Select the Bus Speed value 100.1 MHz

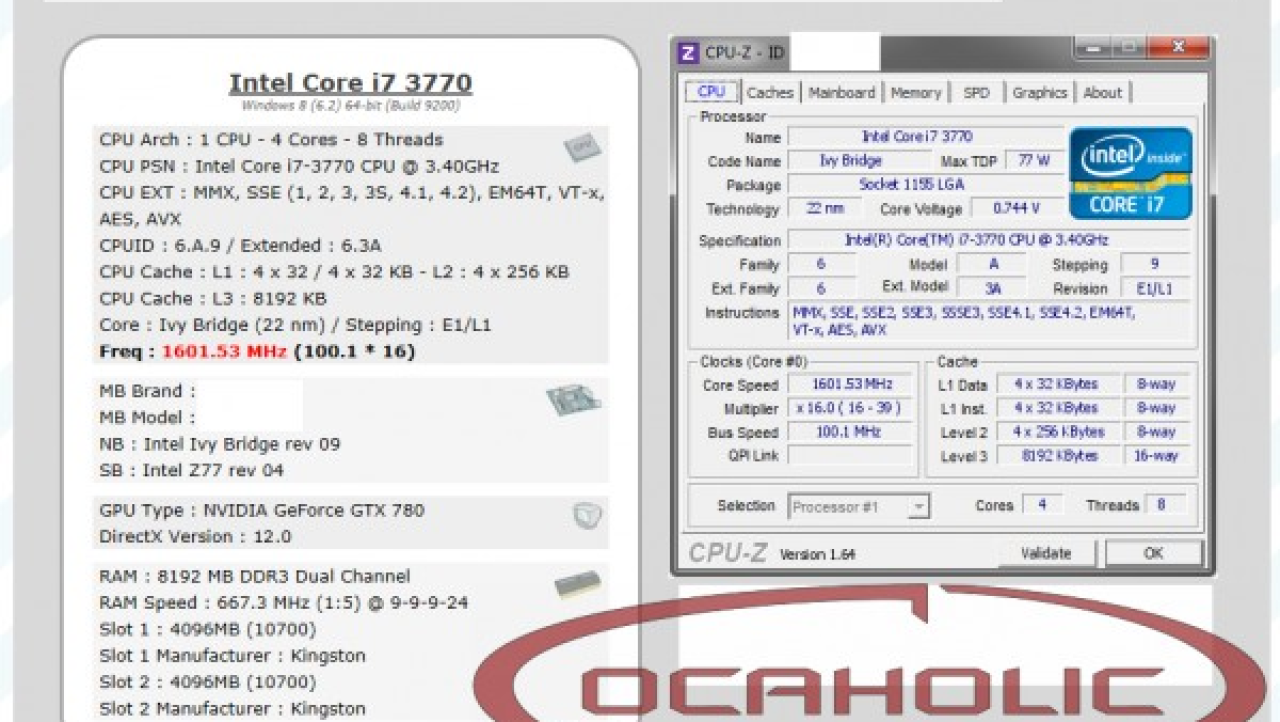point(850,433)
